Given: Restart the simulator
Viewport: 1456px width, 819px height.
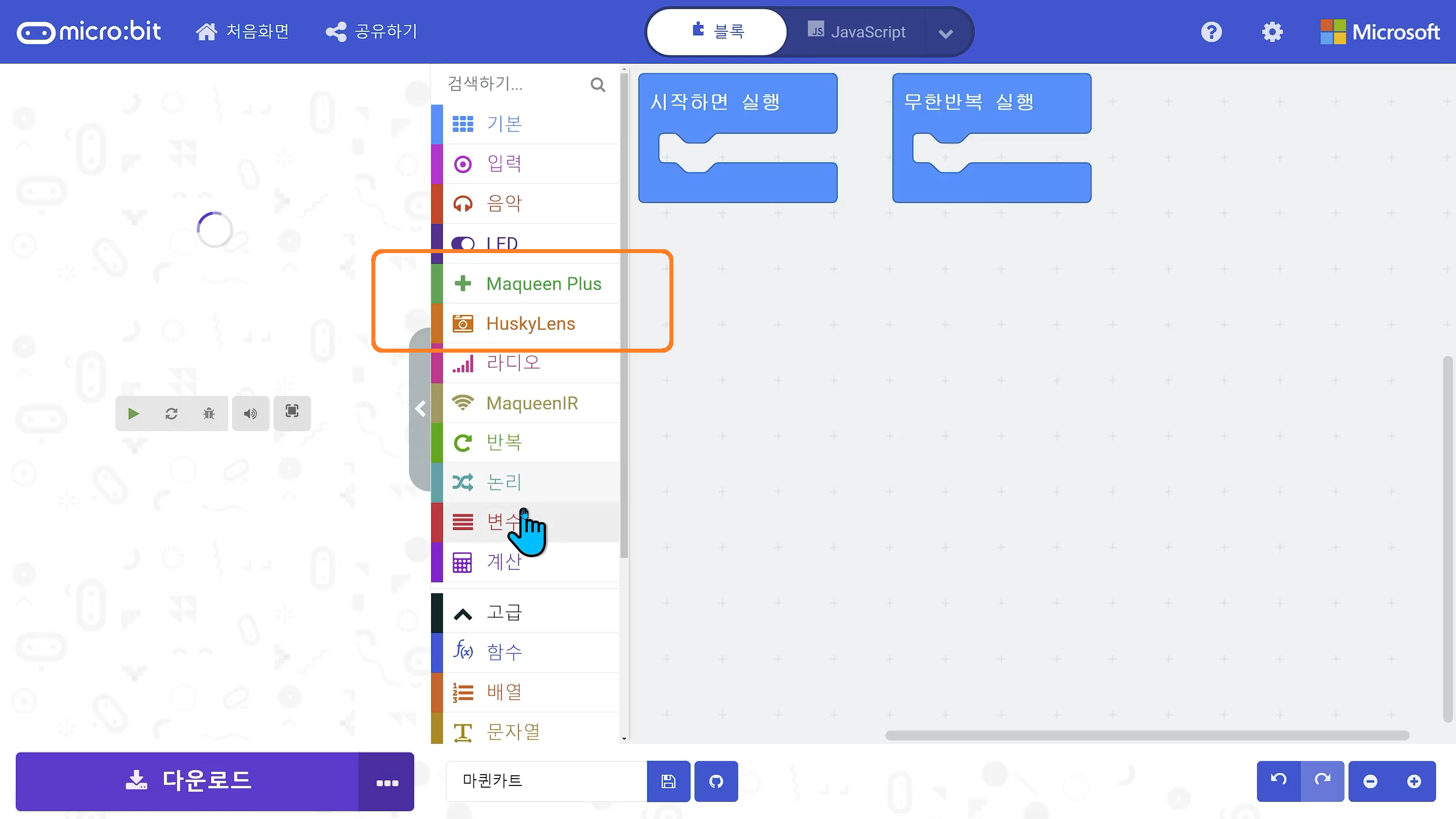Looking at the screenshot, I should coord(171,413).
